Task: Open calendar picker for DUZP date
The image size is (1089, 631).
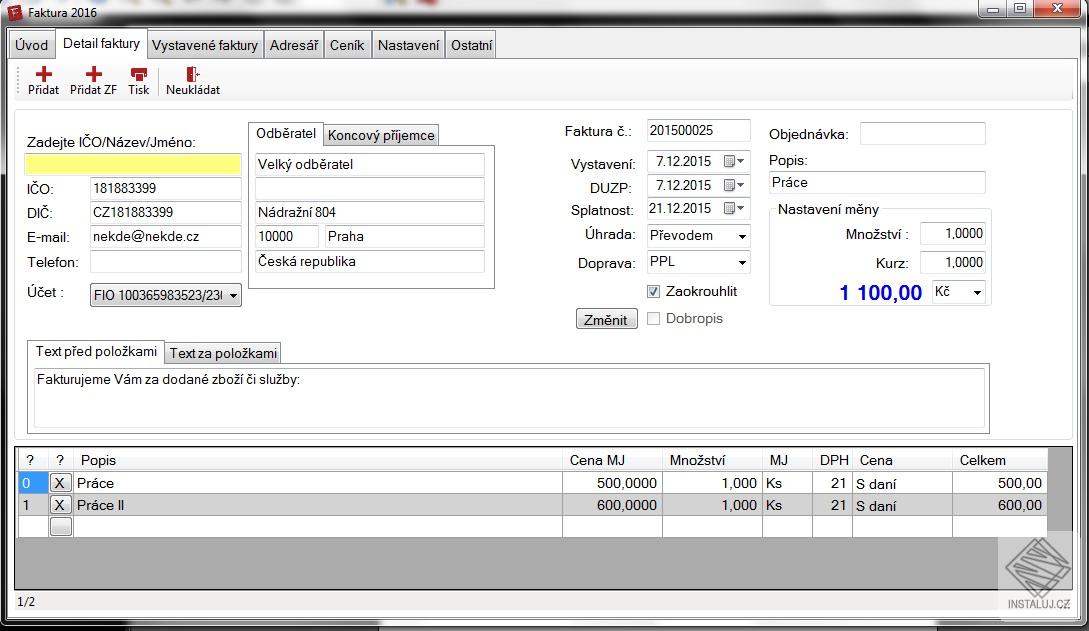Action: coord(734,185)
